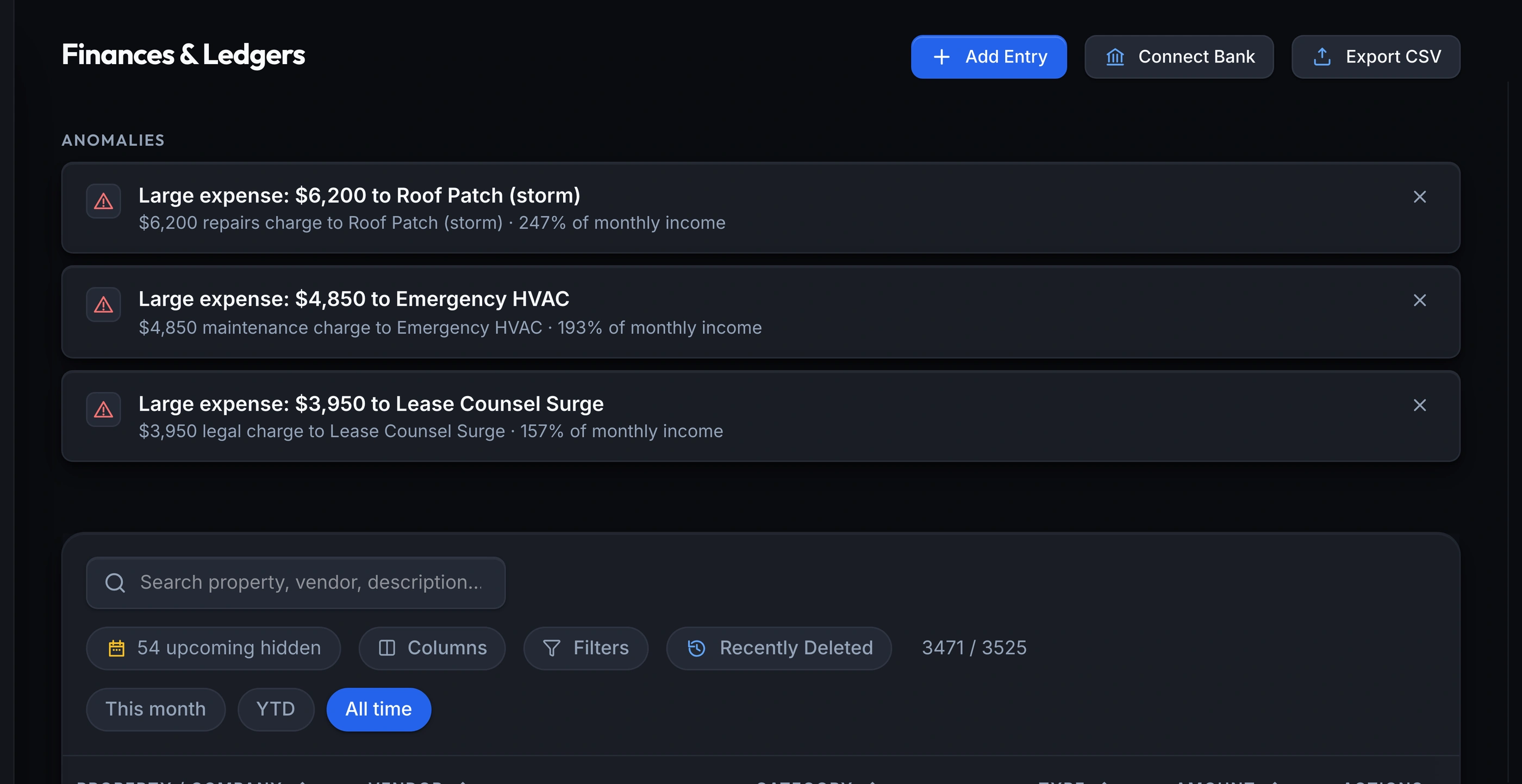Click the bank building icon
This screenshot has height=784, width=1522.
(x=1115, y=57)
